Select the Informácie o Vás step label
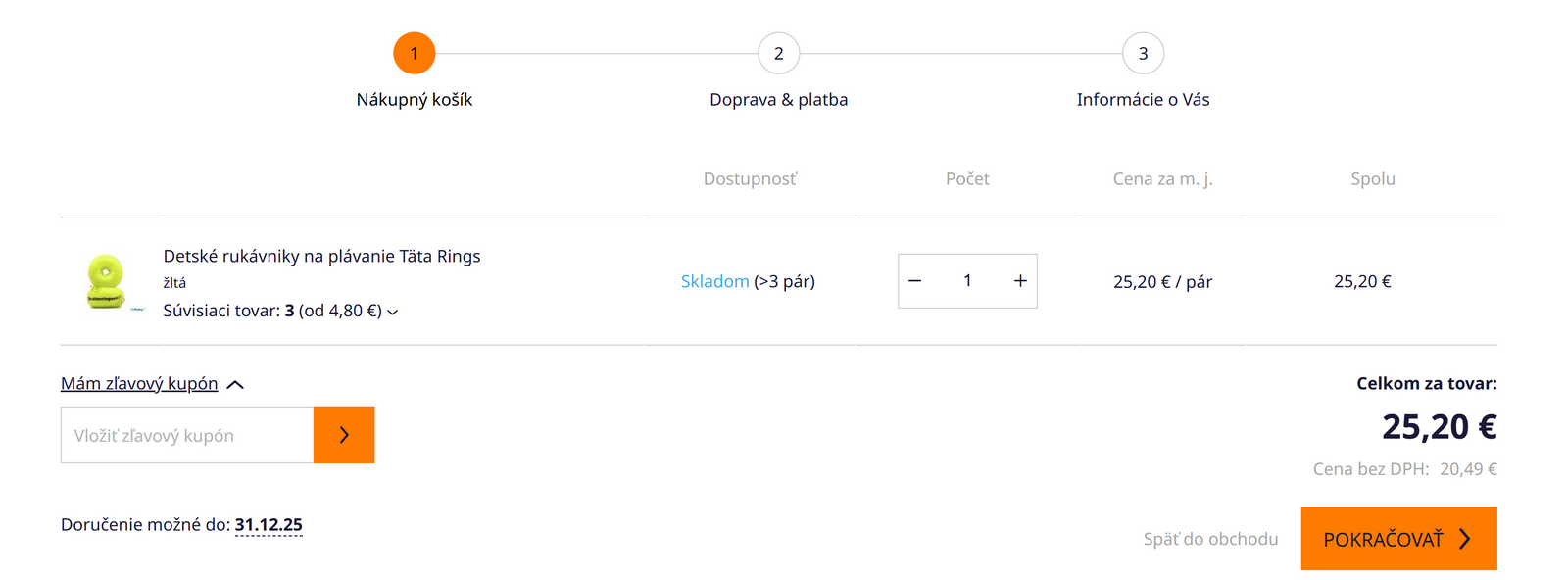The image size is (1568, 580). pyautogui.click(x=1143, y=99)
